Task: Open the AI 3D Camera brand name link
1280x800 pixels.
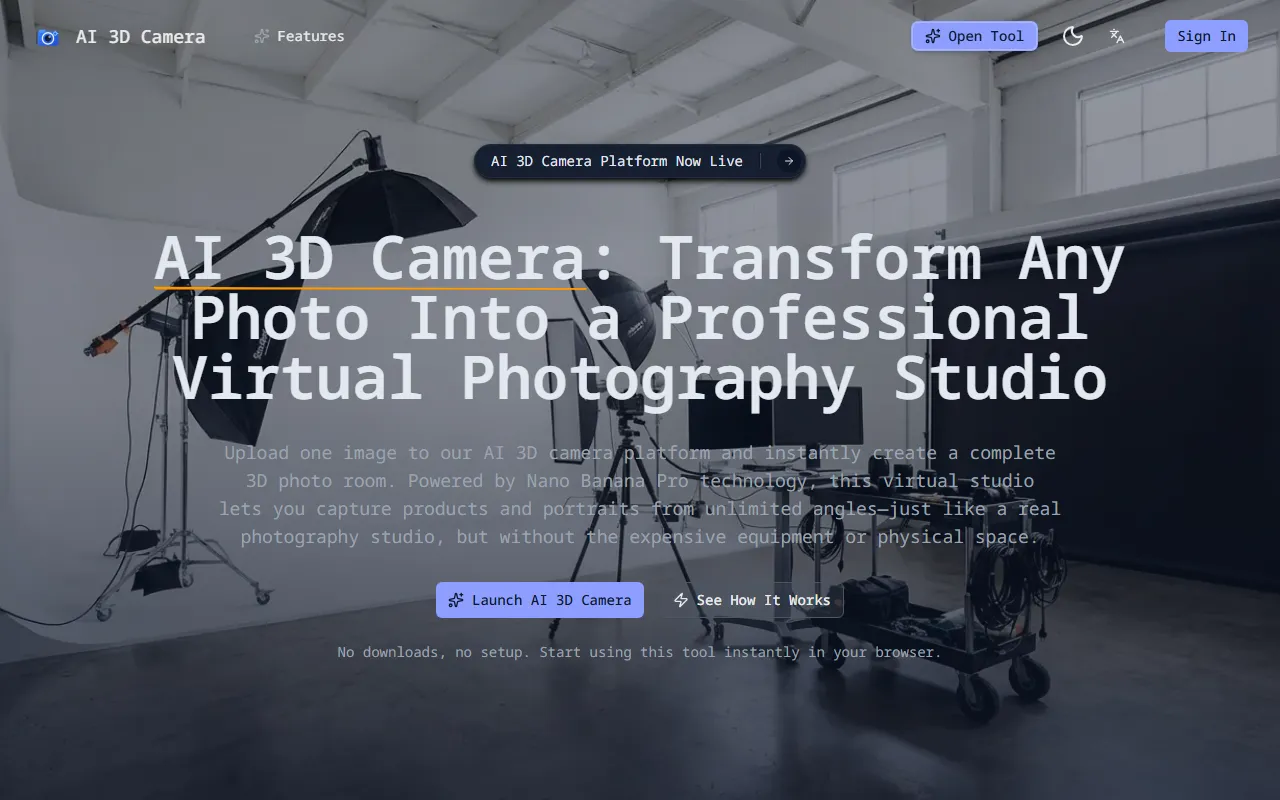Action: point(140,37)
